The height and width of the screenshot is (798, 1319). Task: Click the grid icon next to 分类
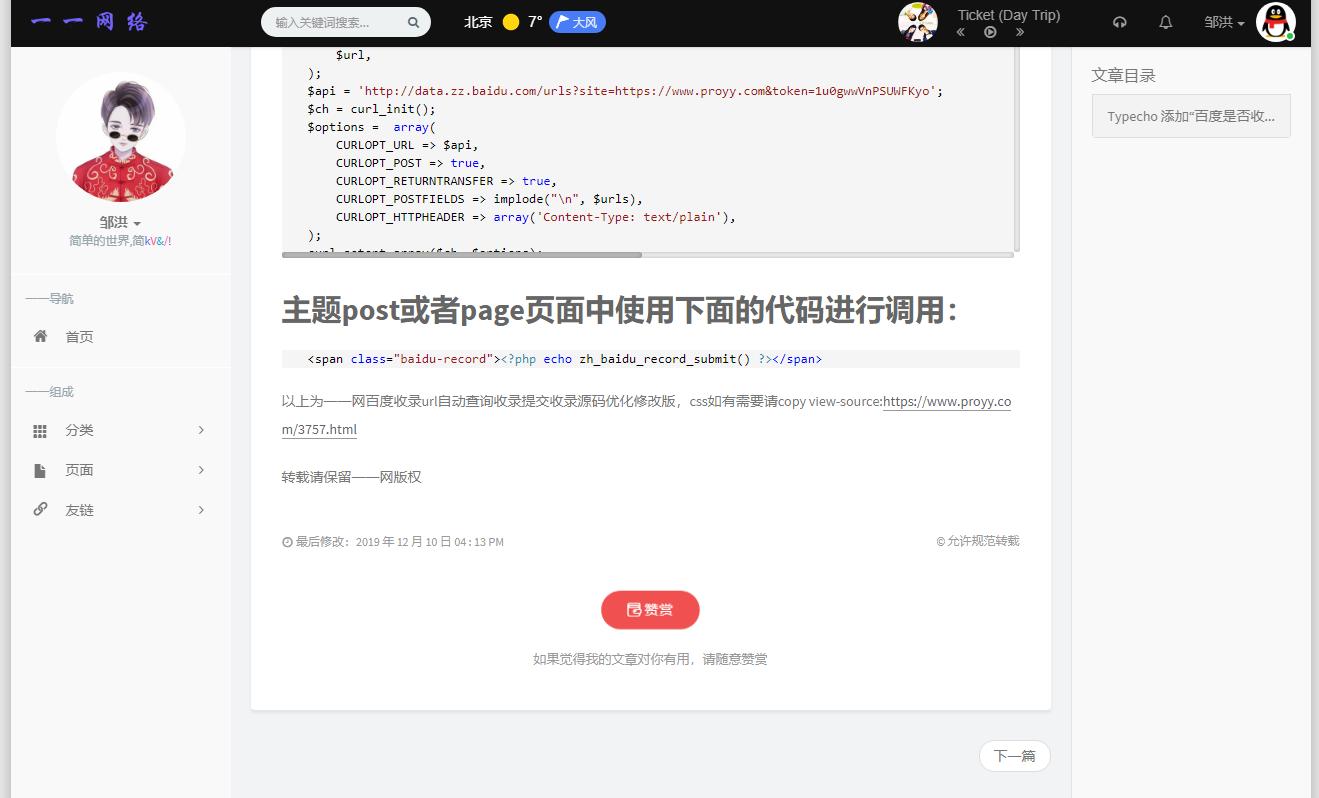click(x=40, y=429)
